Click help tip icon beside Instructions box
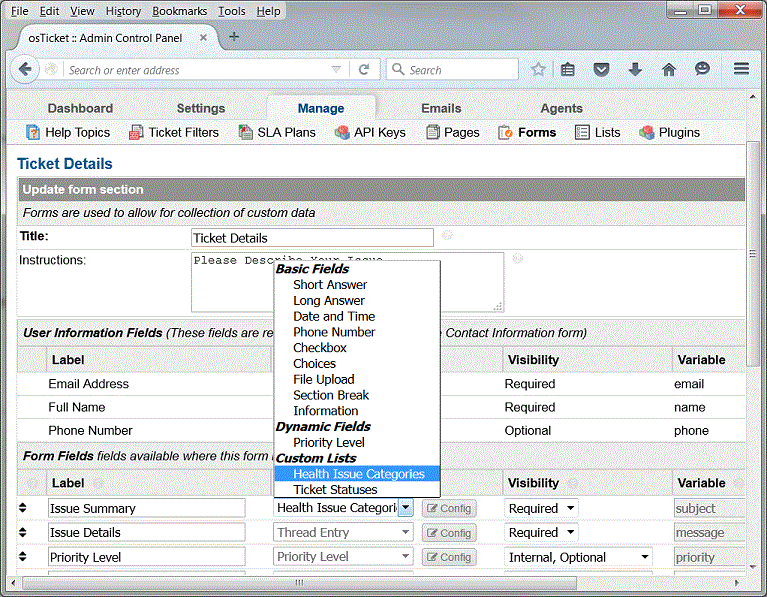 [x=518, y=258]
